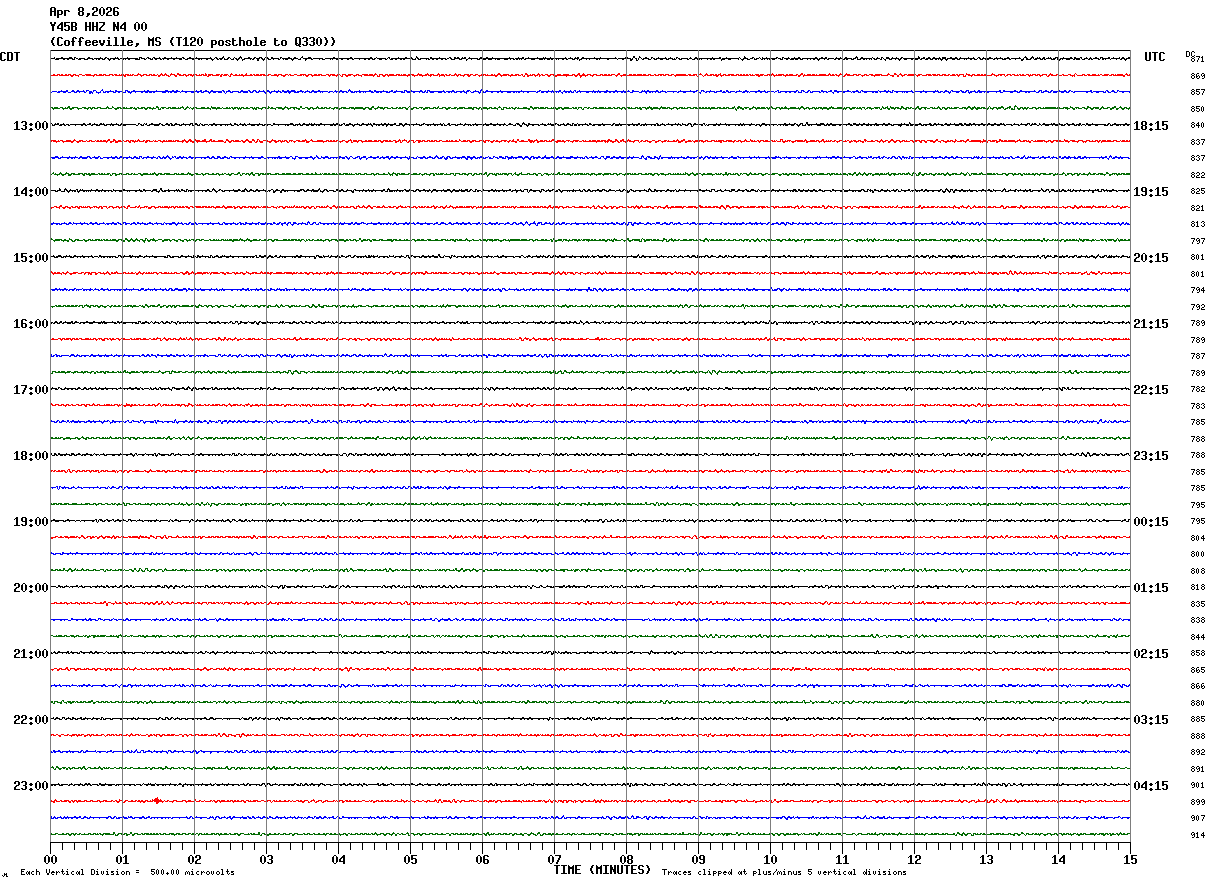
Task: Select the DC offset value 901
Action: (1198, 785)
